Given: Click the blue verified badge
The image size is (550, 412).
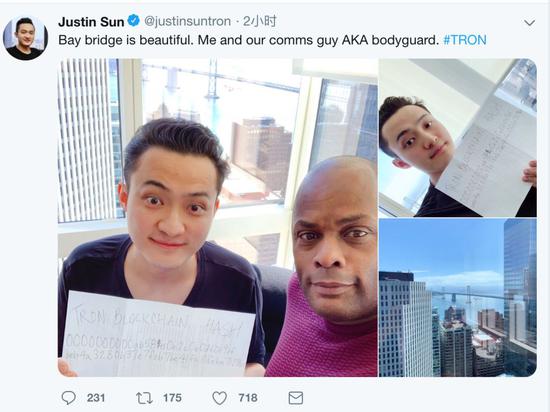Looking at the screenshot, I should click(x=134, y=21).
